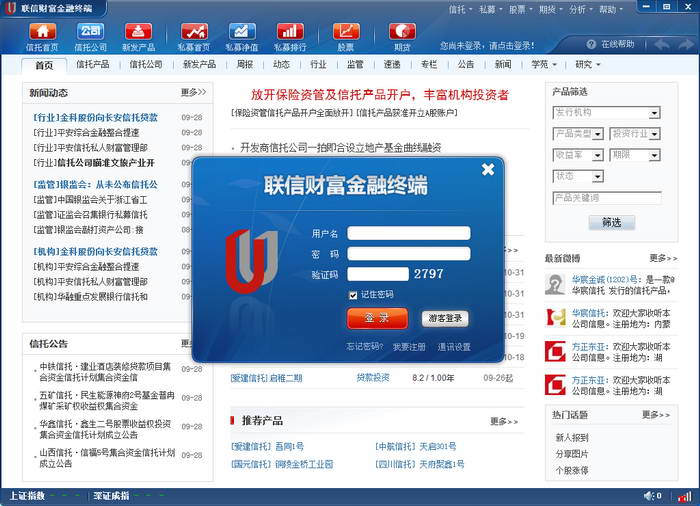
Task: Click the 在线帮助 help icon
Action: click(591, 44)
